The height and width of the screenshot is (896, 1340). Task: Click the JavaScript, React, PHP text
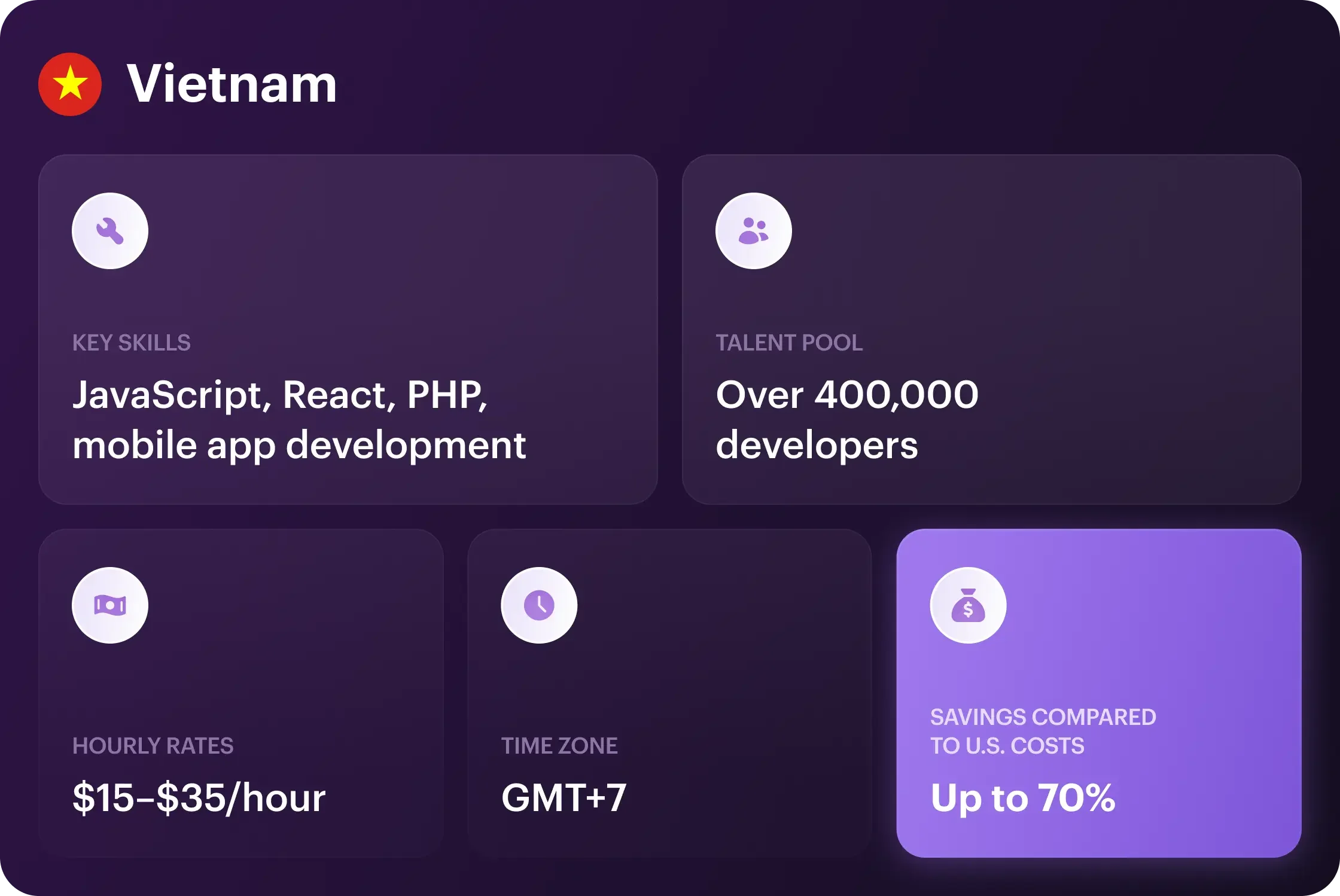point(280,396)
